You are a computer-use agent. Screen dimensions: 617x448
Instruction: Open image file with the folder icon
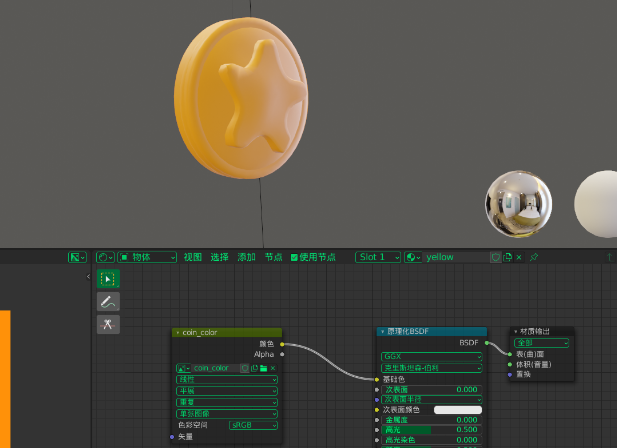[x=264, y=368]
